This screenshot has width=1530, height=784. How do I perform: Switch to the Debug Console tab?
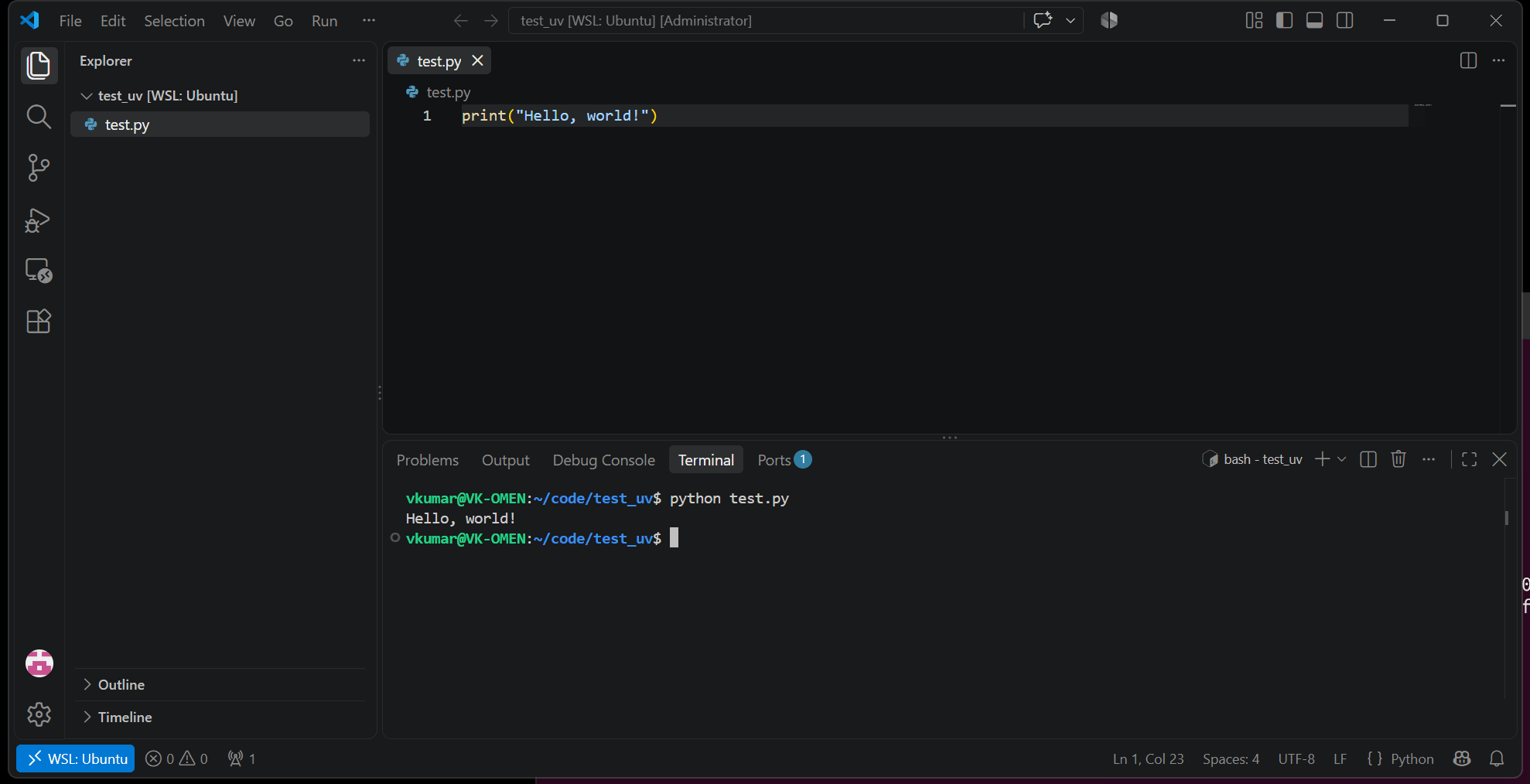pyautogui.click(x=604, y=460)
